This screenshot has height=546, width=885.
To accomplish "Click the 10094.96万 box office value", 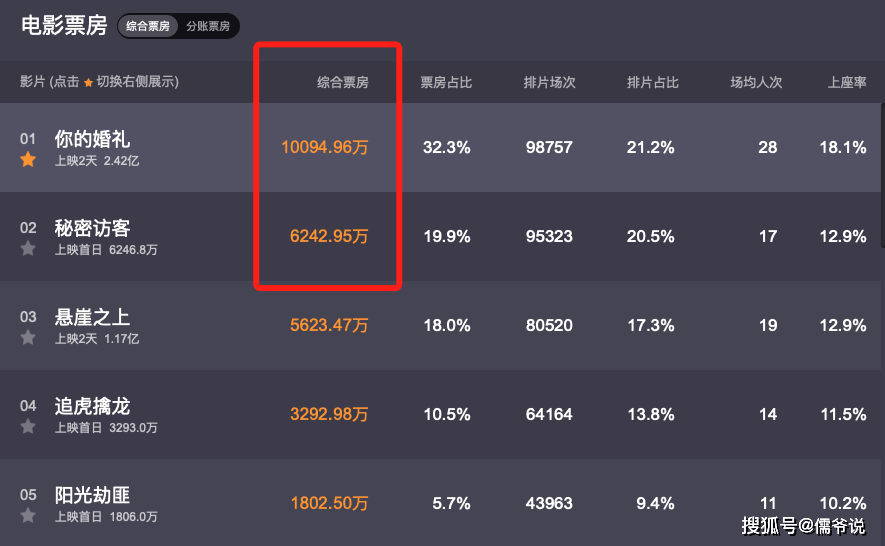I will point(325,147).
